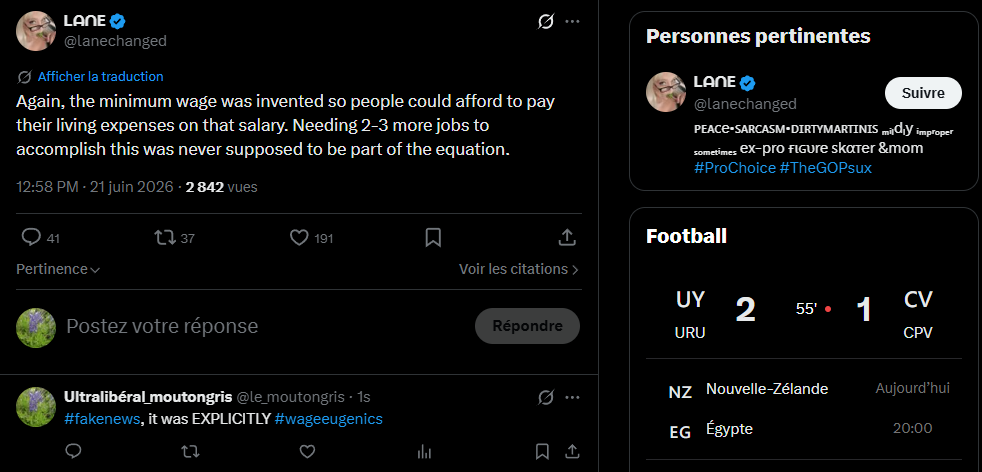This screenshot has height=472, width=982.
Task: Open the #ProChoice hashtag in bio
Action: (735, 168)
